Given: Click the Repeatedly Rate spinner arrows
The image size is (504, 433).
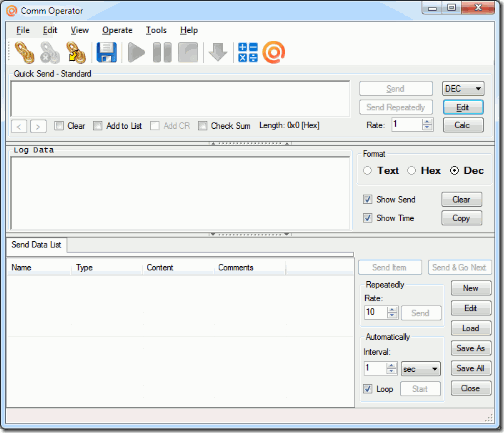Looking at the screenshot, I should click(x=392, y=312).
